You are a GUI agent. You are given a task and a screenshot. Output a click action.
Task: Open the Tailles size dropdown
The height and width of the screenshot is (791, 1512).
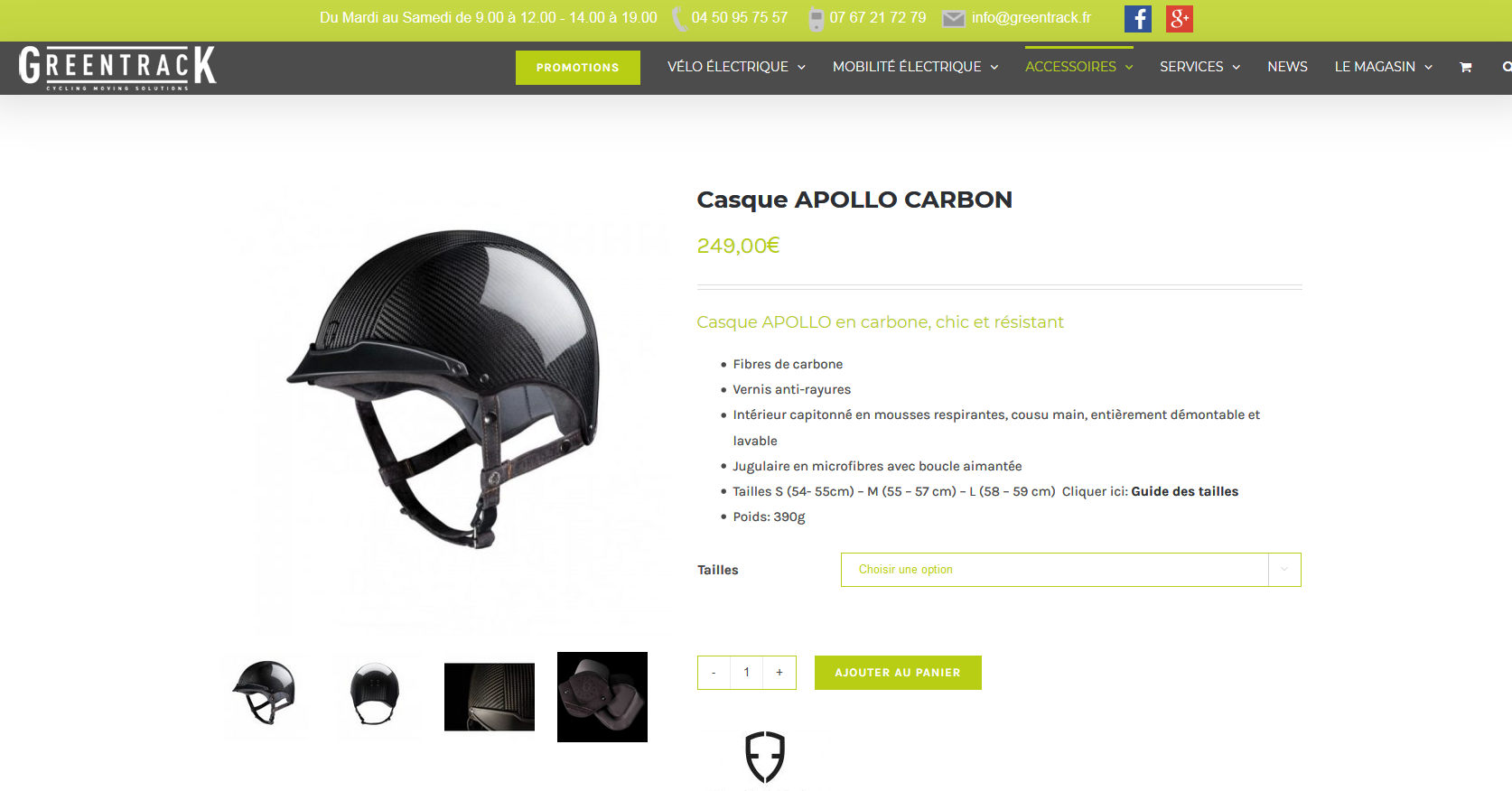click(1070, 570)
